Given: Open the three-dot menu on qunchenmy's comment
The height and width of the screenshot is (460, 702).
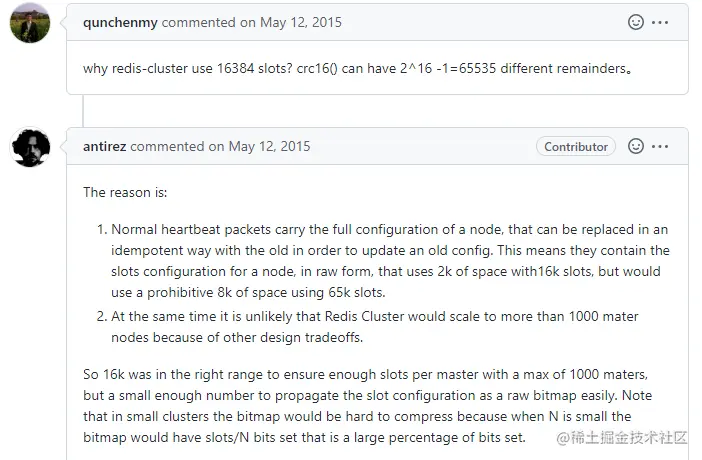Looking at the screenshot, I should tap(660, 21).
